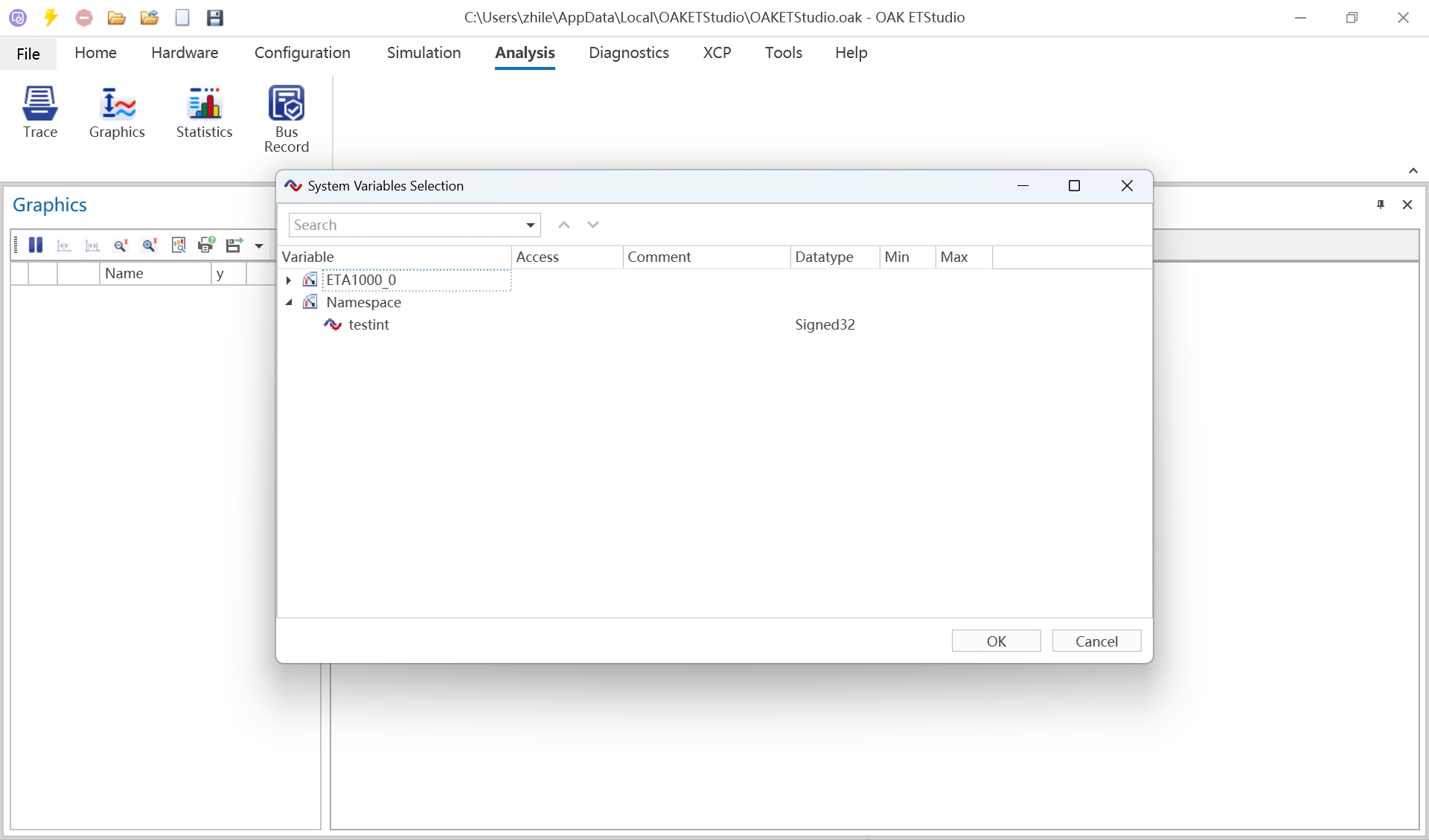
Task: Open the Search box dropdown arrow
Action: 530,225
